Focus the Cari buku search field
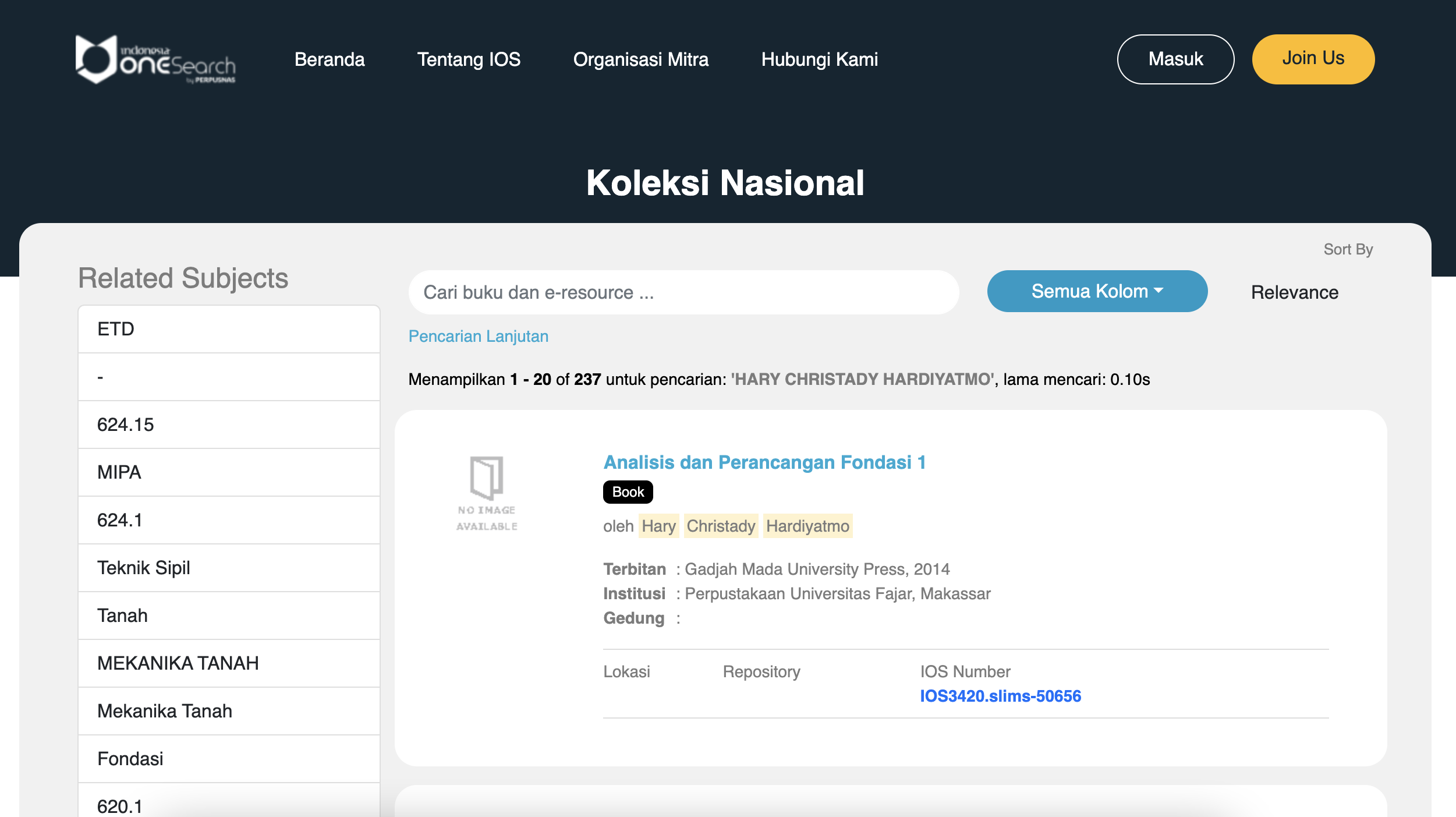Screen dimensions: 1456x817 pos(683,292)
